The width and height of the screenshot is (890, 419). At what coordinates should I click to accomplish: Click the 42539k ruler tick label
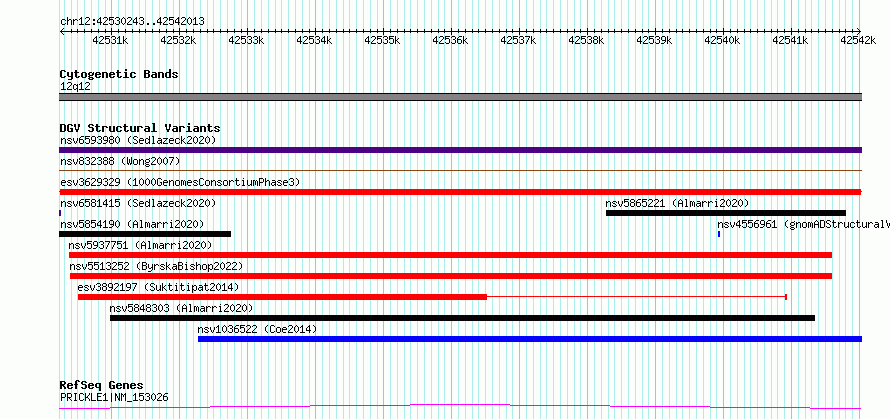[x=654, y=40]
